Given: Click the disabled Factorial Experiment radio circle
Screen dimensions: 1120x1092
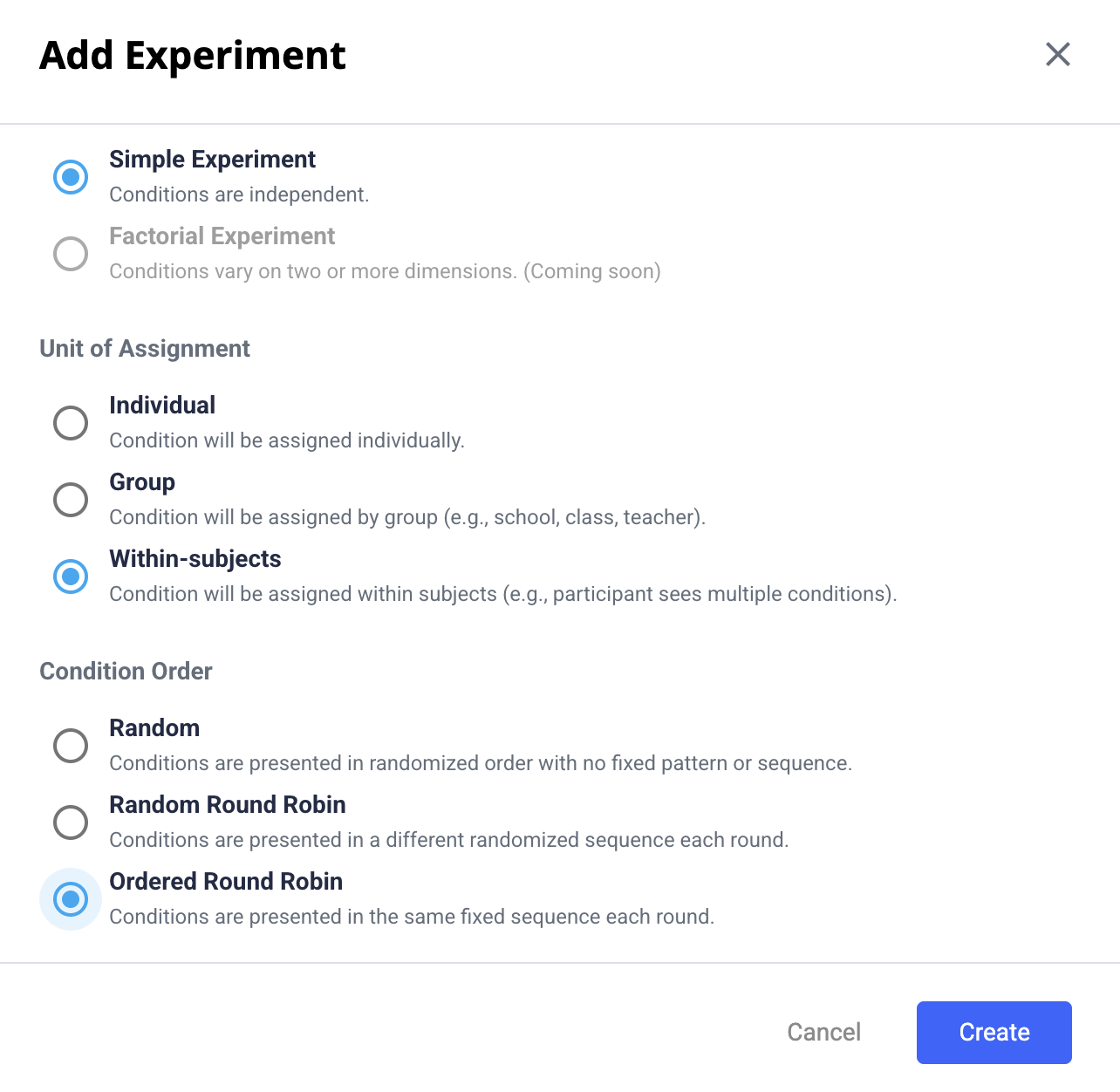Looking at the screenshot, I should click(x=71, y=254).
